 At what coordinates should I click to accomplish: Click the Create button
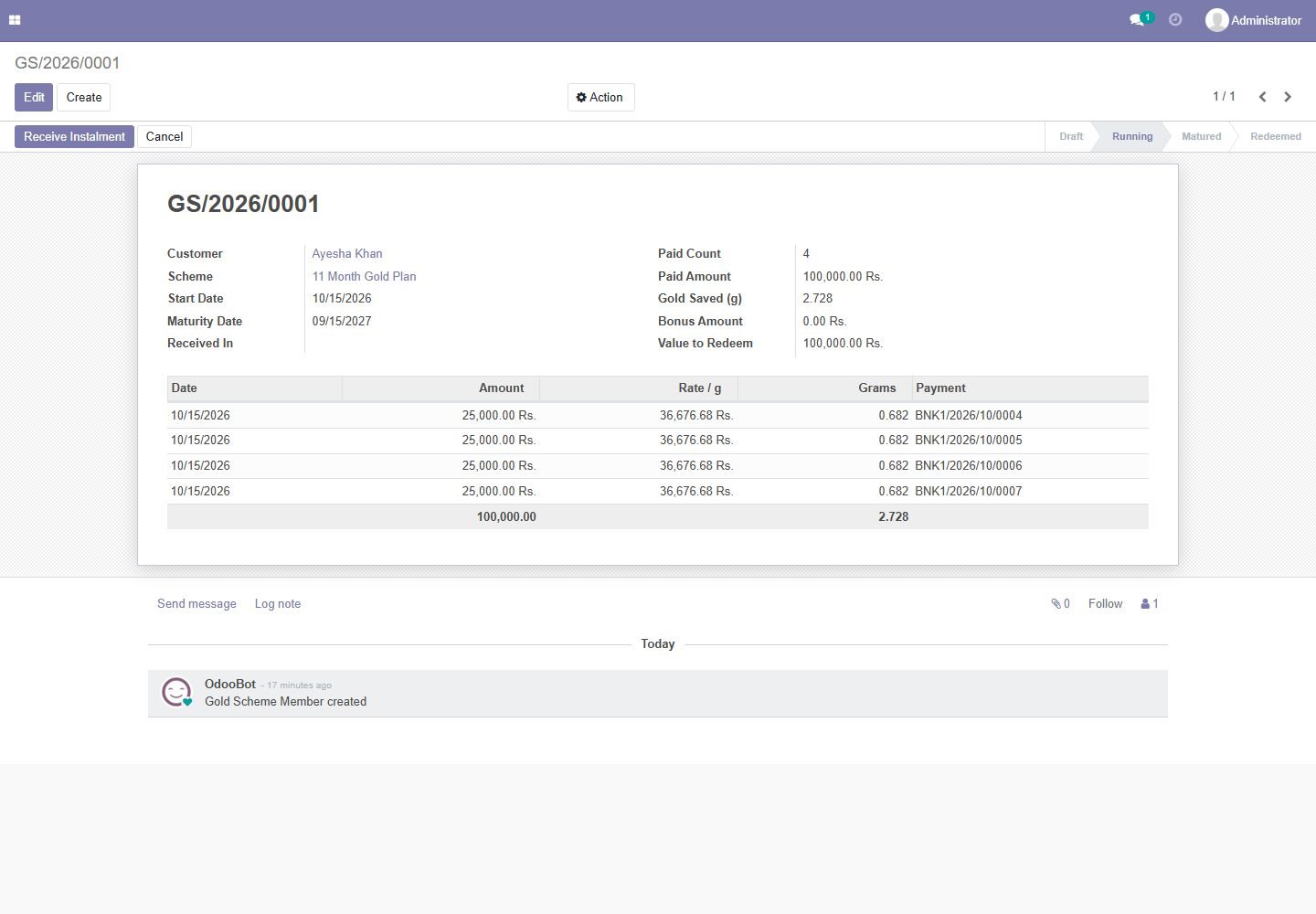84,98
